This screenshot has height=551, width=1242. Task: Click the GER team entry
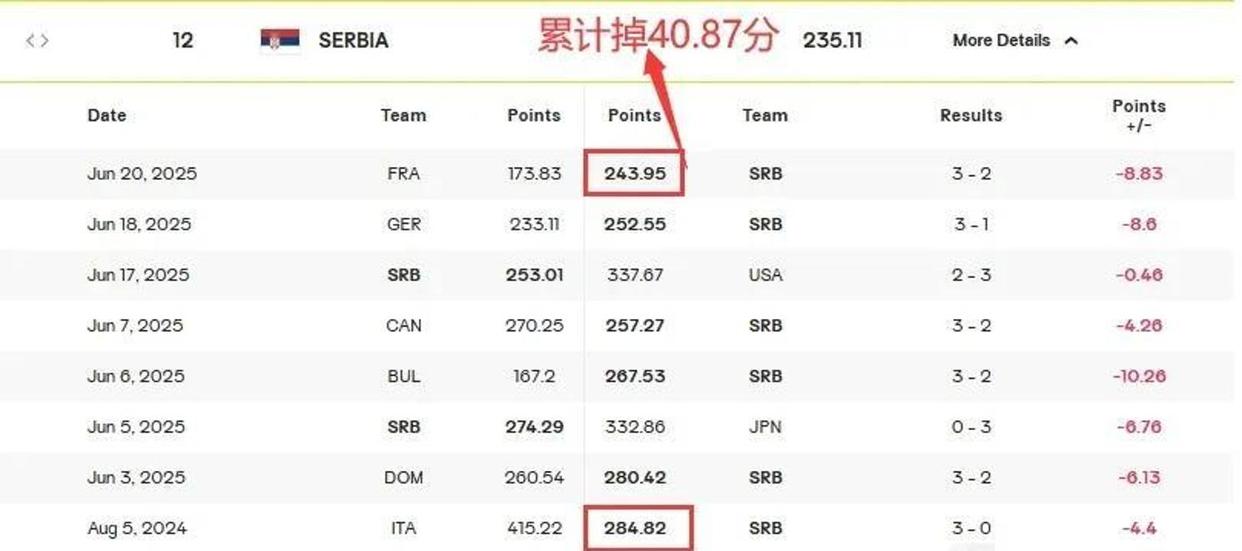coord(403,225)
